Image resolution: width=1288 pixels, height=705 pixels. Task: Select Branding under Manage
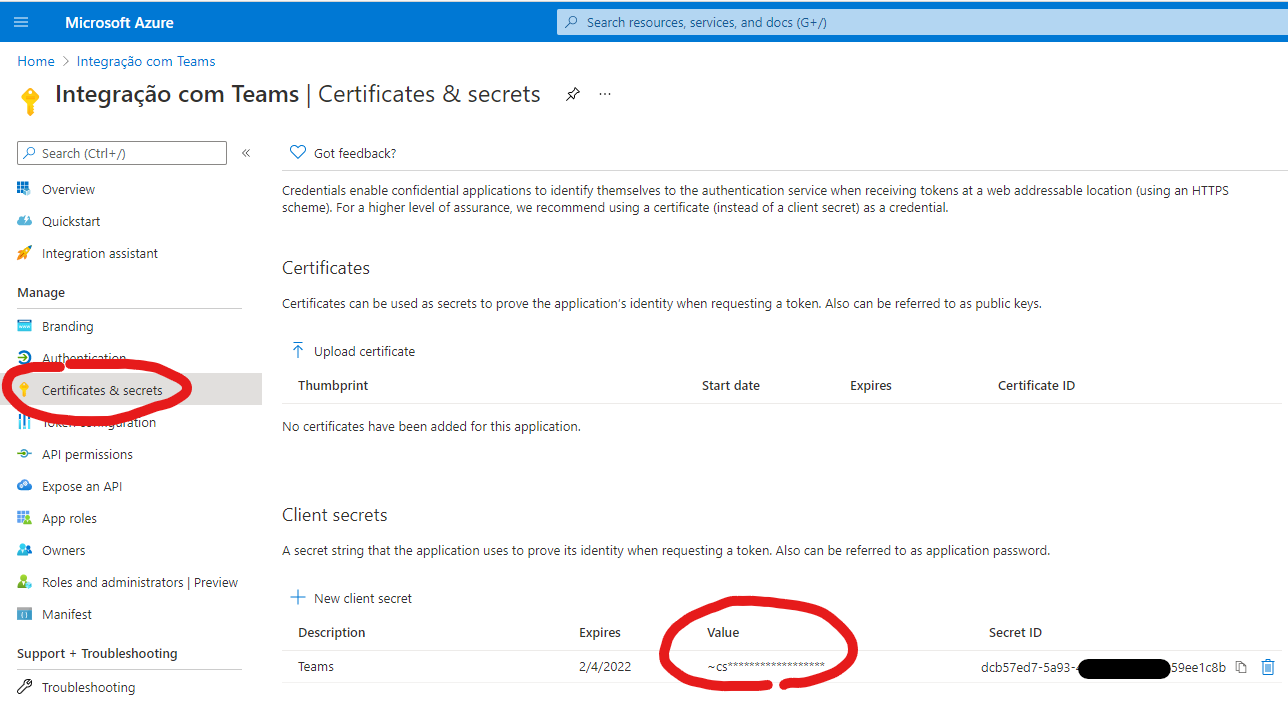(x=68, y=326)
